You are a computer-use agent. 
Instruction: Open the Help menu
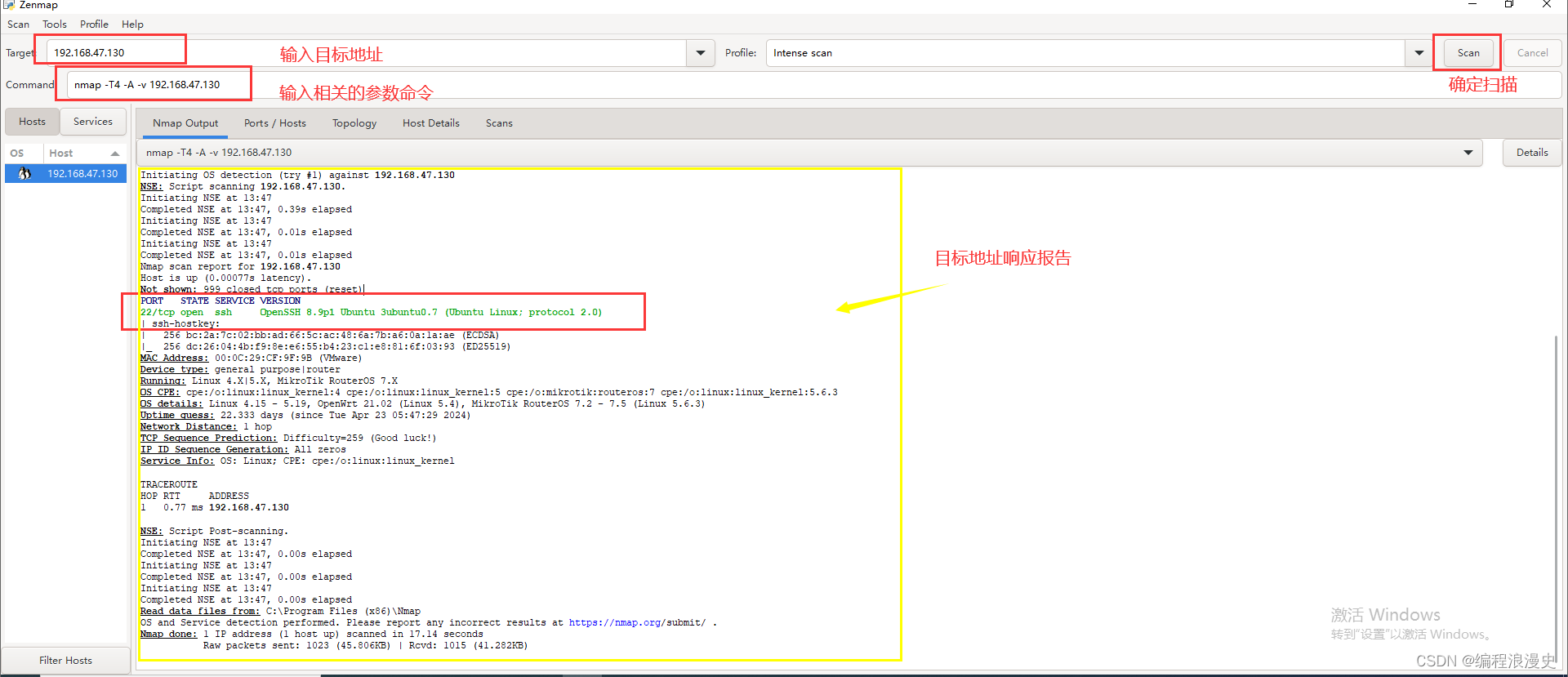point(132,24)
